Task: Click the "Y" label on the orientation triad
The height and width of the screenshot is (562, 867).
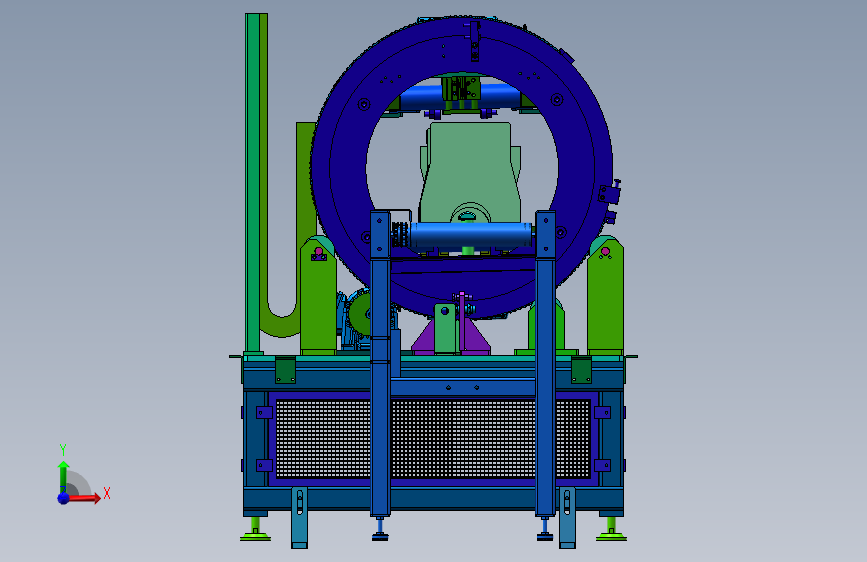Action: pyautogui.click(x=63, y=449)
